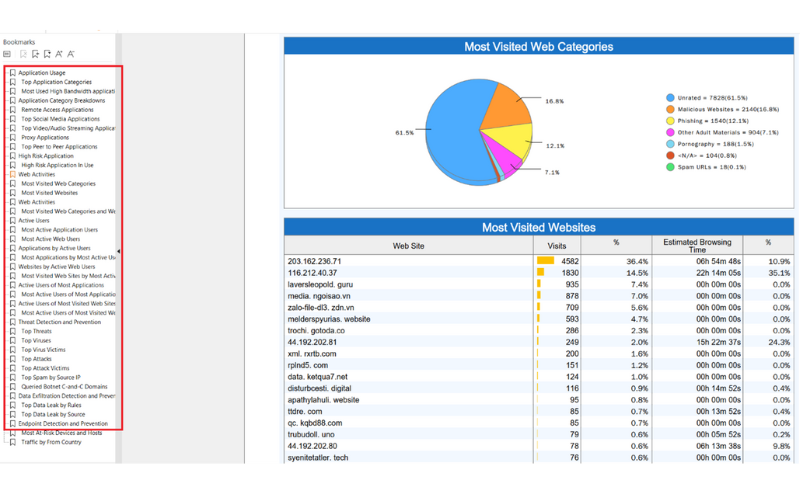
Task: Click the Web Site column header
Action: point(409,246)
